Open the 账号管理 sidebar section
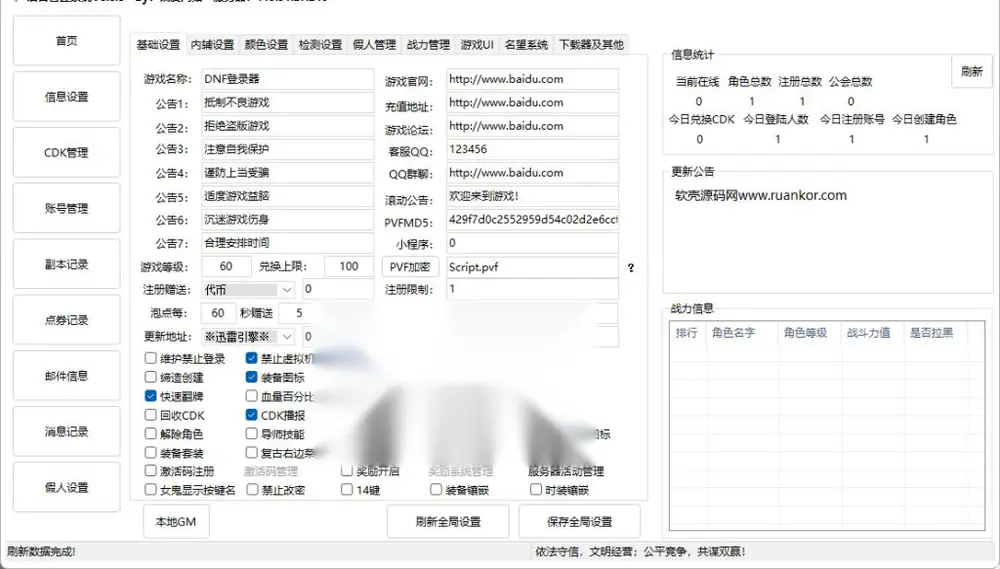The image size is (1000, 569). 66,208
